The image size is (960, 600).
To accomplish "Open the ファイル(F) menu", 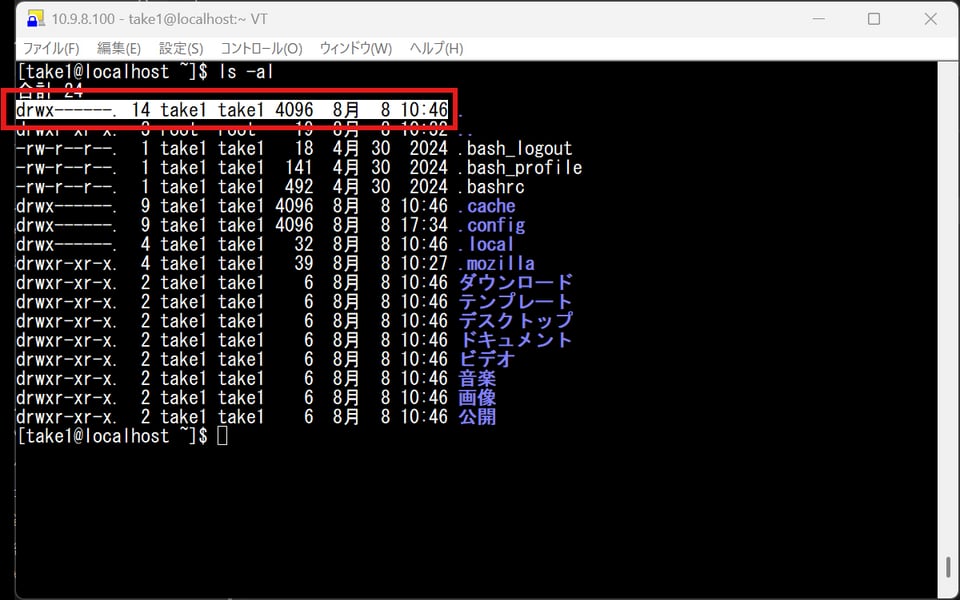I will [x=51, y=48].
